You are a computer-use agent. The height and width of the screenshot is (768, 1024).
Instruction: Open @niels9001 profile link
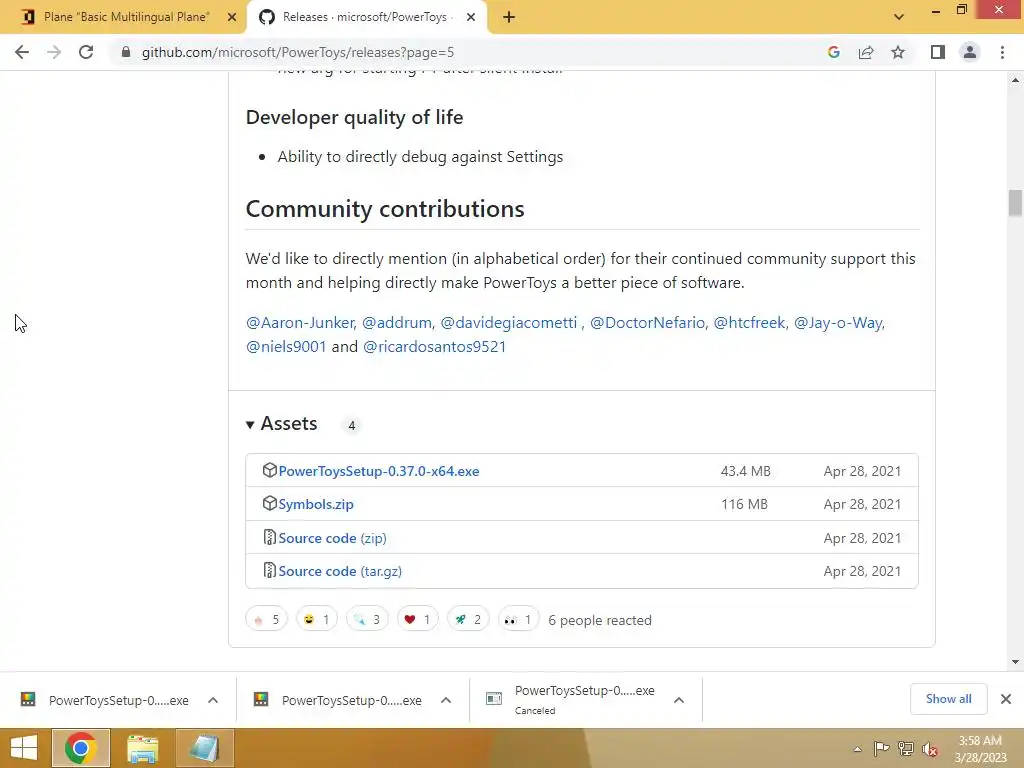(285, 347)
